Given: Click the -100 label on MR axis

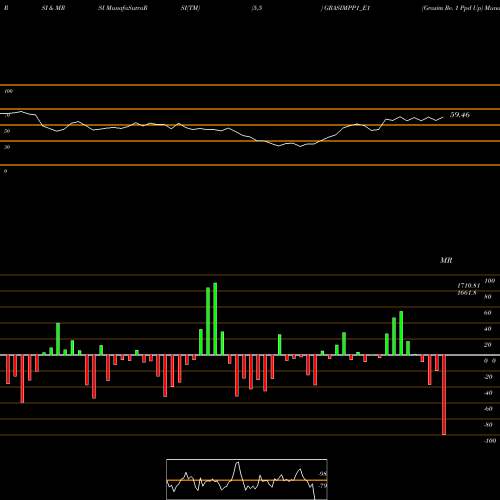Looking at the screenshot, I should pyautogui.click(x=490, y=441).
